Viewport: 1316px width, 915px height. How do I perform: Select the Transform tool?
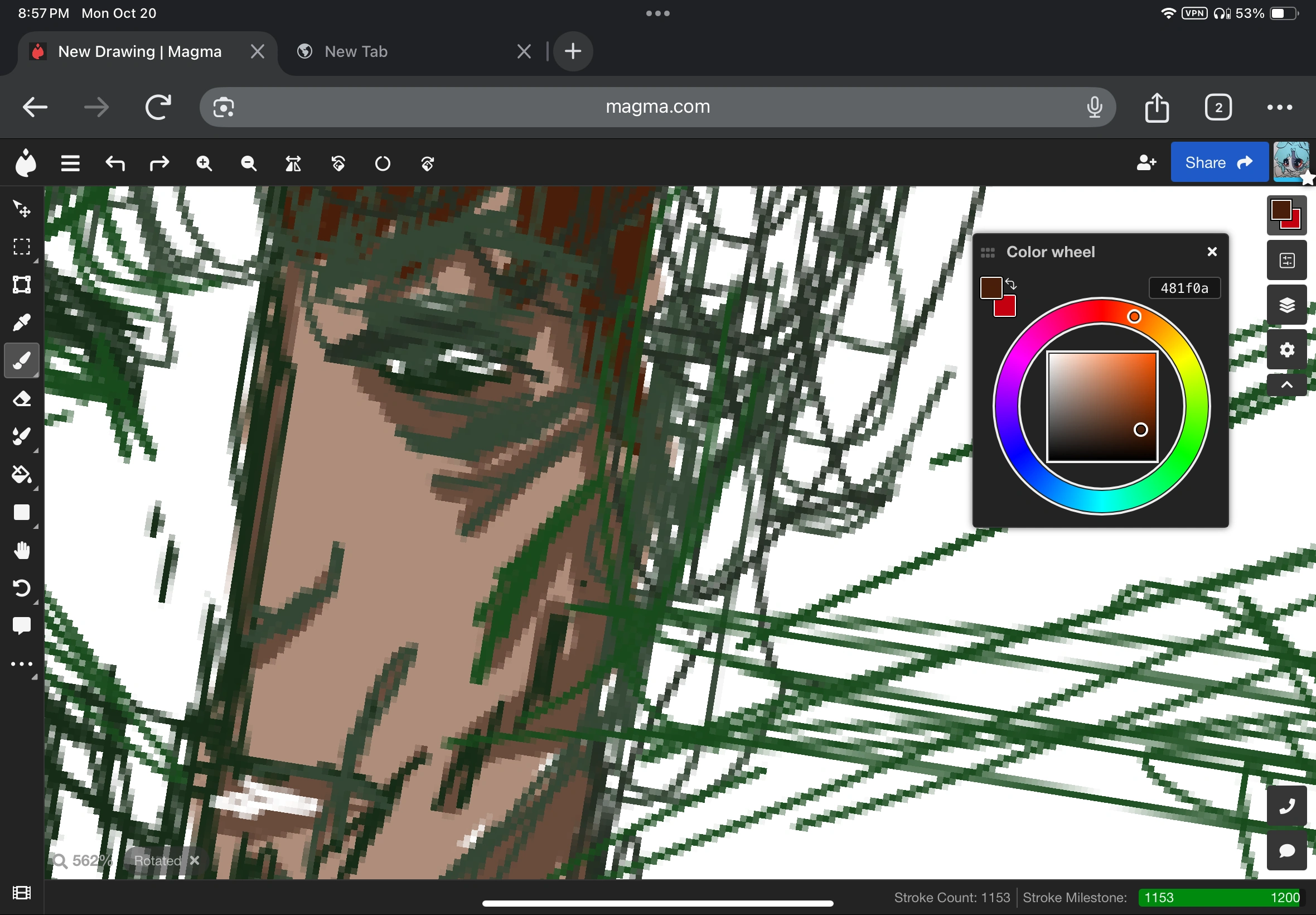(21, 285)
